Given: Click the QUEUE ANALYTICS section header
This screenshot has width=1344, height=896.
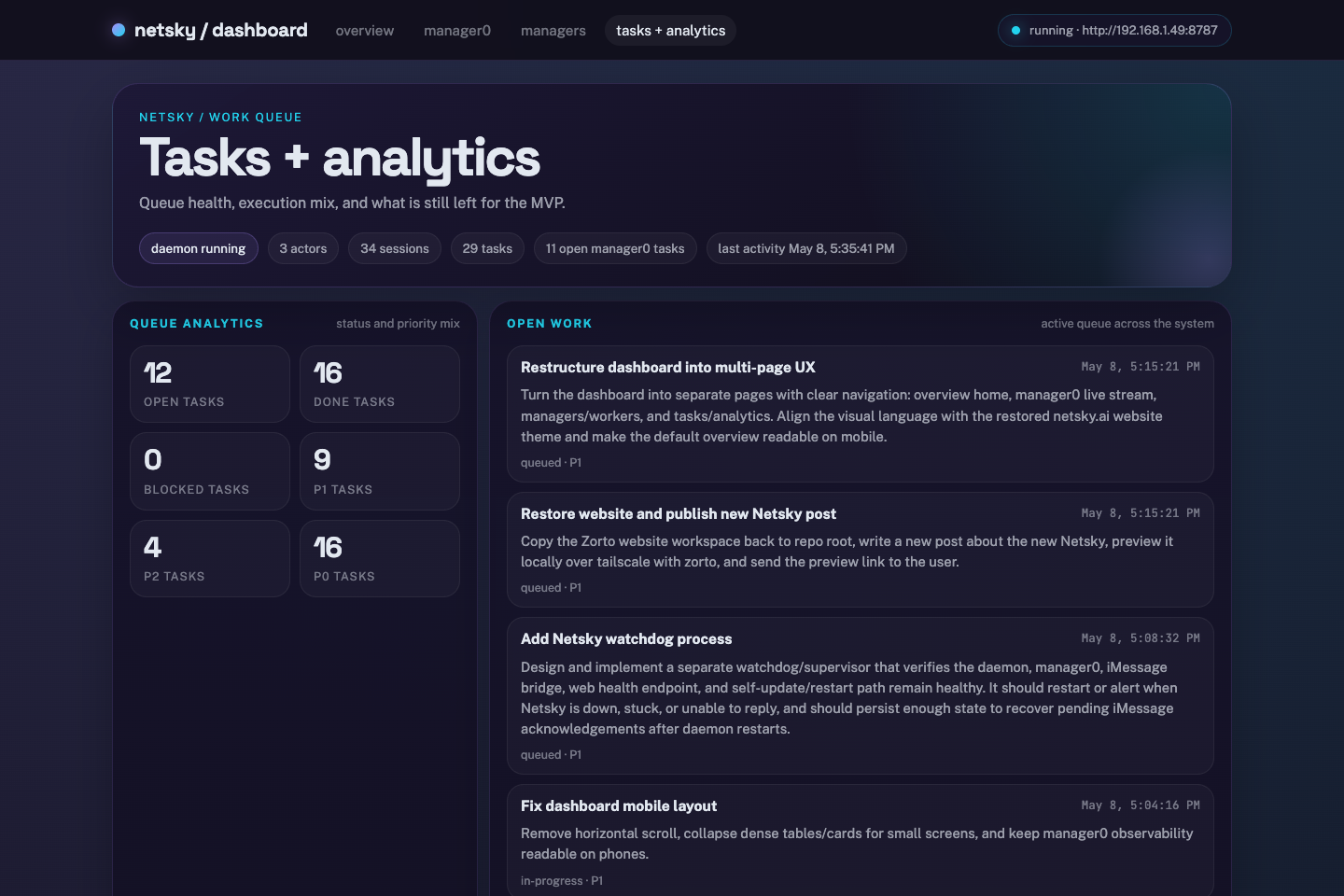Looking at the screenshot, I should (x=197, y=324).
